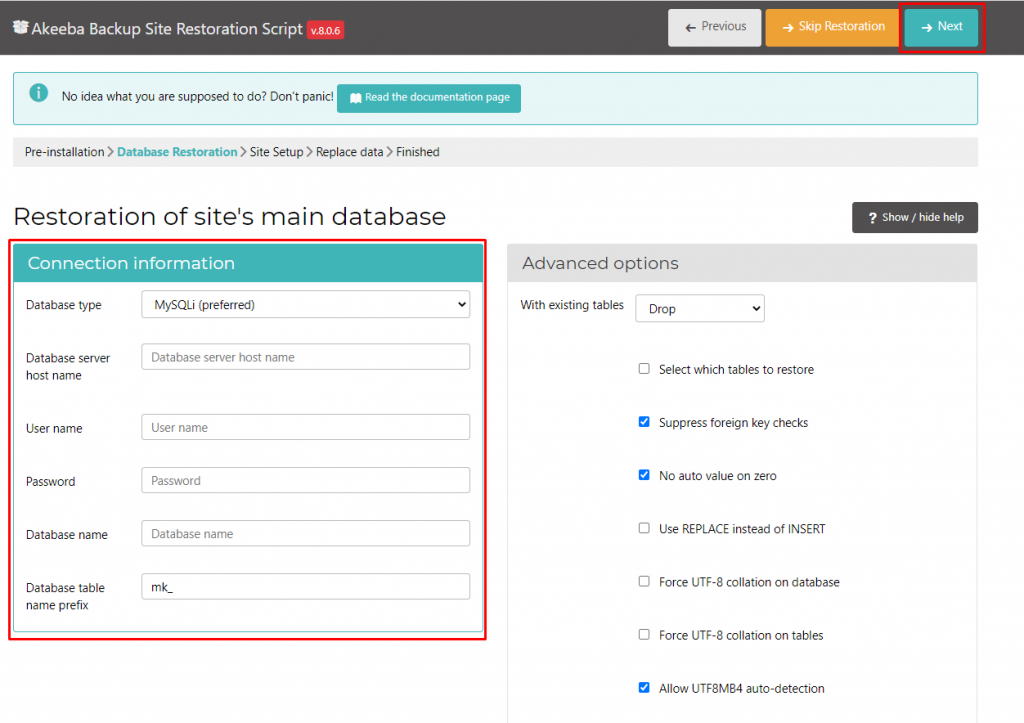
Task: Click the Akeeba Backup logo icon
Action: click(x=20, y=28)
